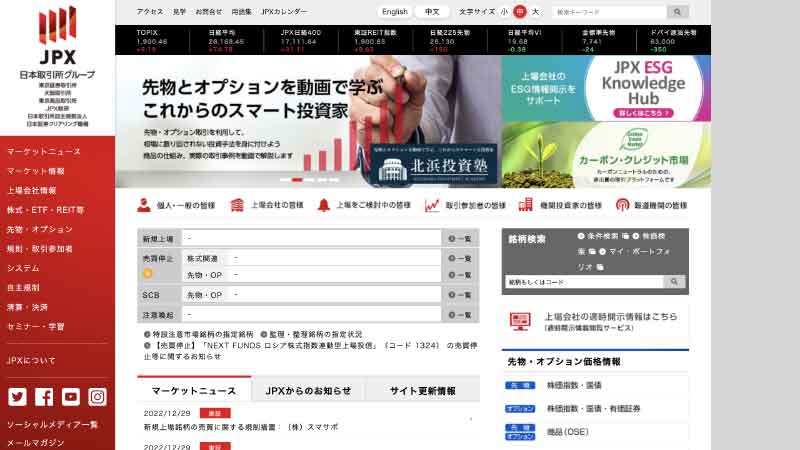
Task: Click the listed companies building icon
Action: [237, 205]
